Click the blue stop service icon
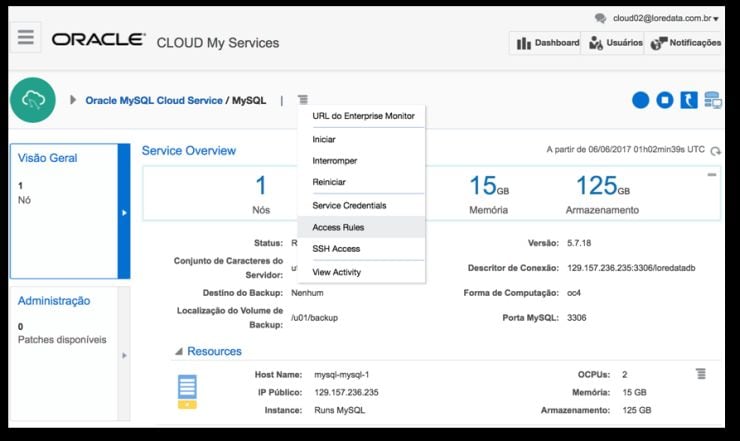The width and height of the screenshot is (740, 441). coord(665,100)
